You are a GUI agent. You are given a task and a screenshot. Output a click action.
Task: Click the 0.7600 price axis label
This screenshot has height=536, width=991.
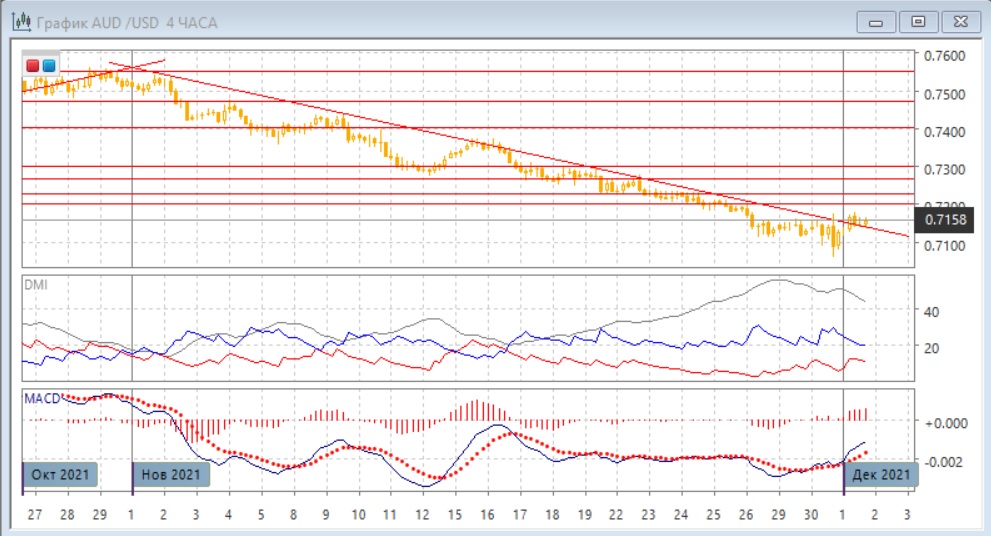coord(945,55)
